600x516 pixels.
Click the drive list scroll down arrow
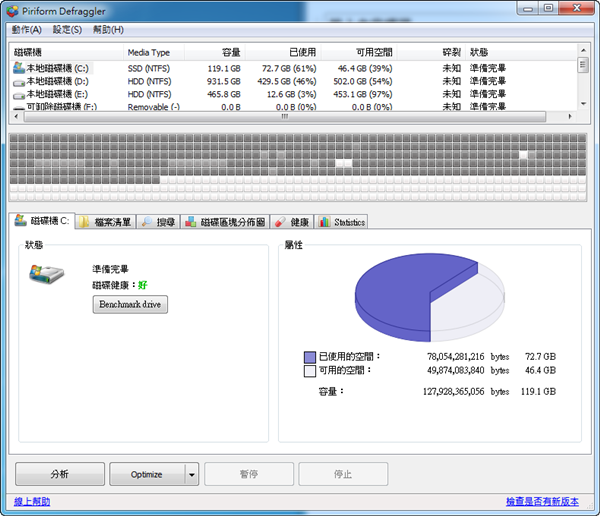pyautogui.click(x=583, y=104)
